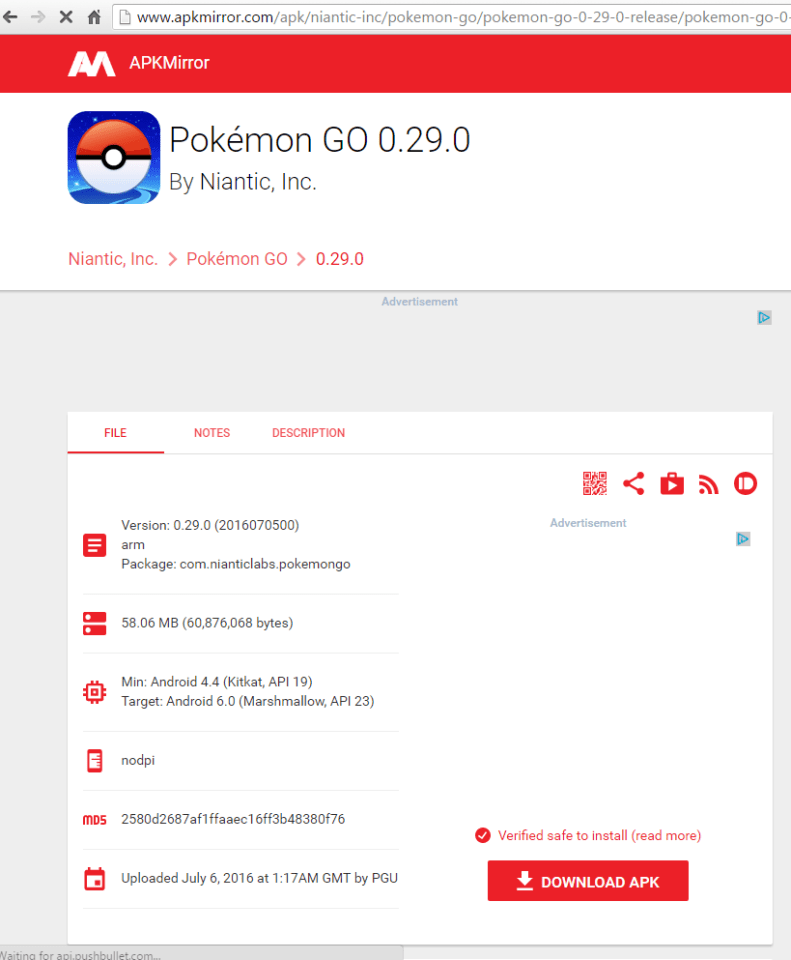Click the Min: Android 4.4 (Kitkat, API 19) text
This screenshot has width=791, height=960.
tap(217, 681)
